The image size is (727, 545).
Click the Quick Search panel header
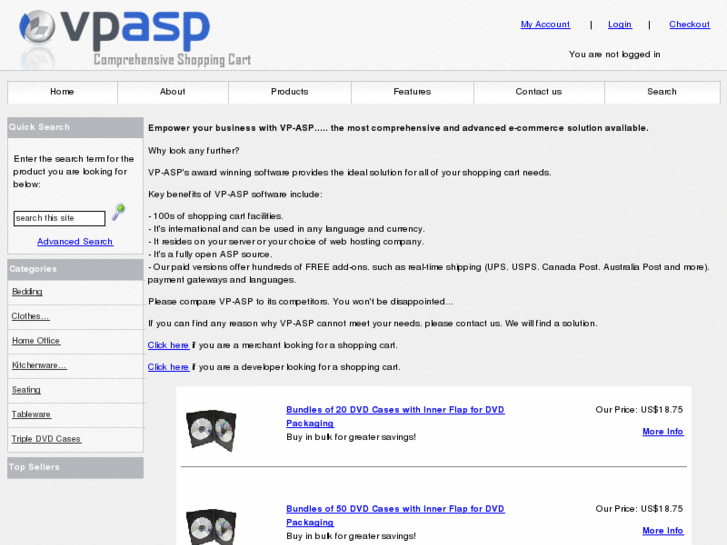click(75, 127)
